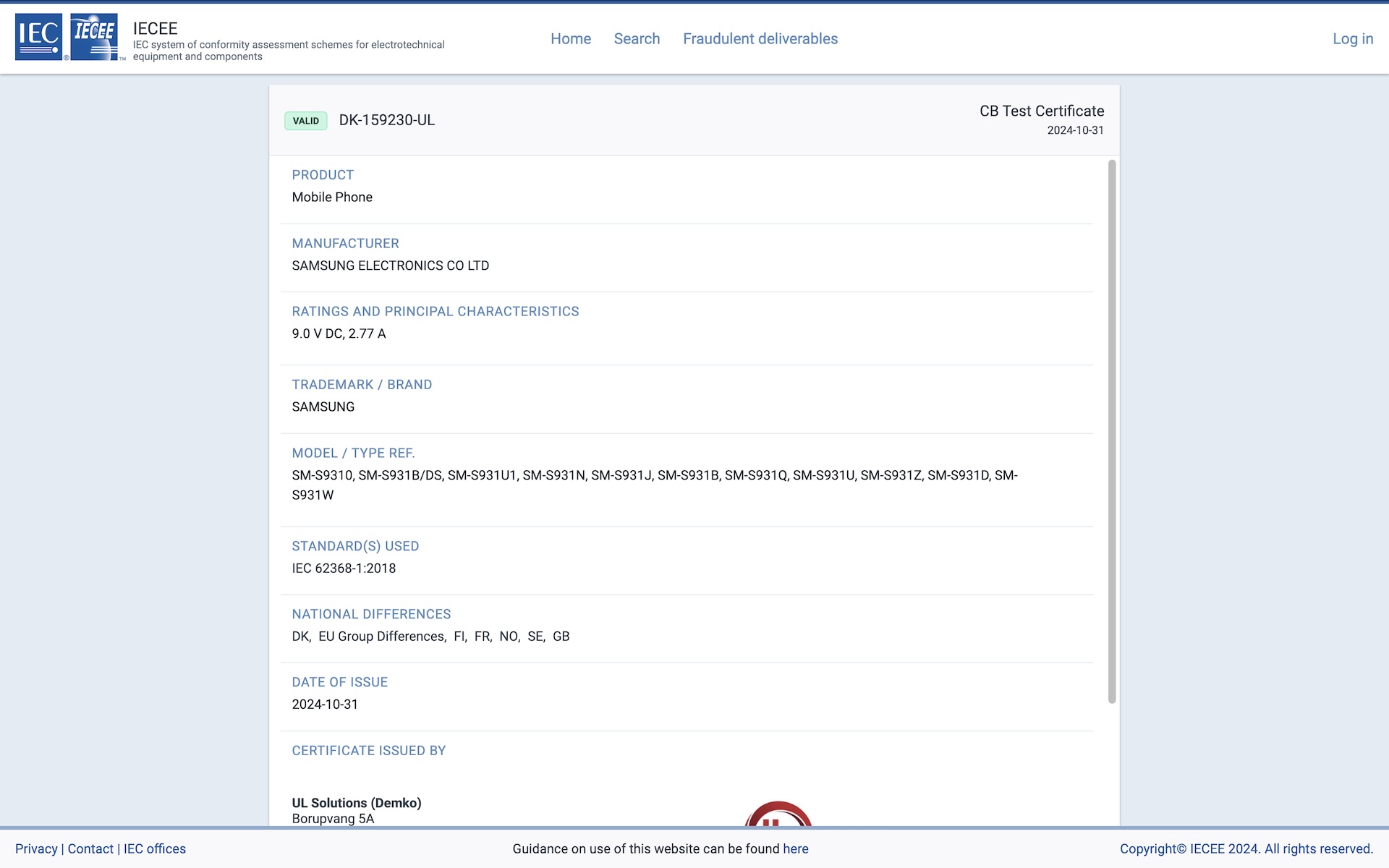
Task: Click the SAMSUNG ELECTRONICS CO LTD manufacturer text
Action: pyautogui.click(x=391, y=265)
